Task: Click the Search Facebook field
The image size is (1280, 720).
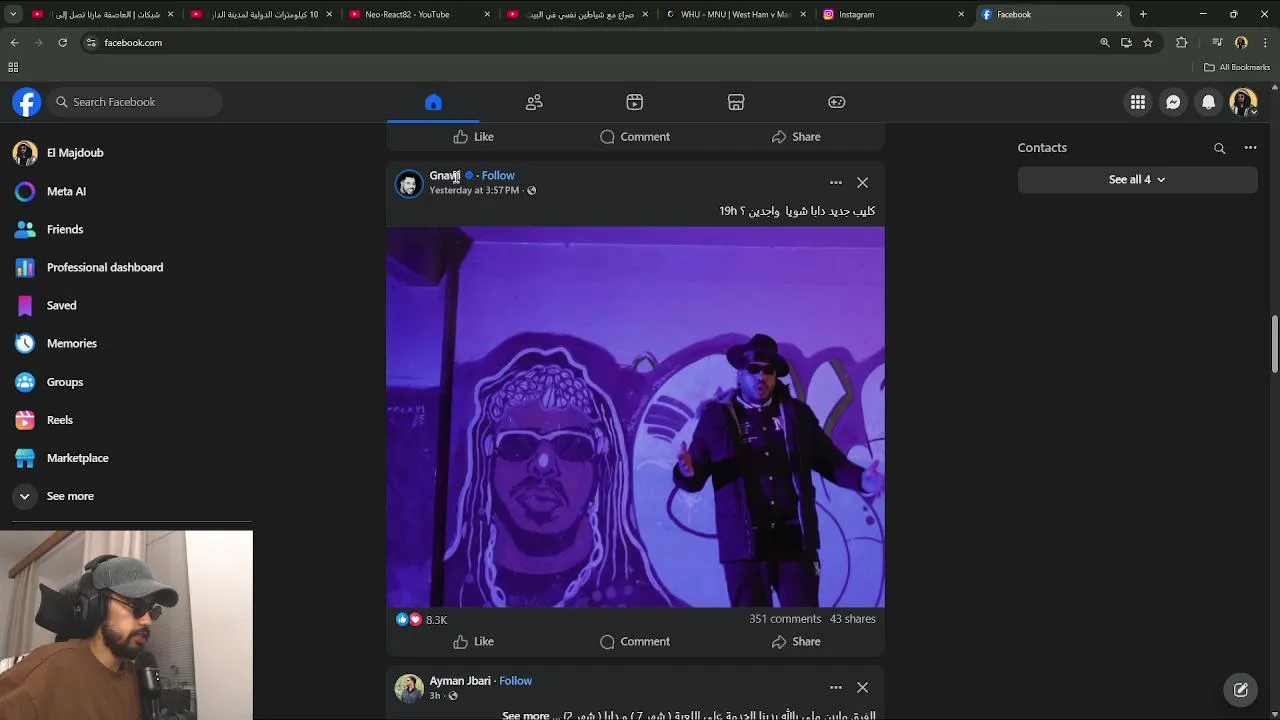Action: [x=136, y=102]
